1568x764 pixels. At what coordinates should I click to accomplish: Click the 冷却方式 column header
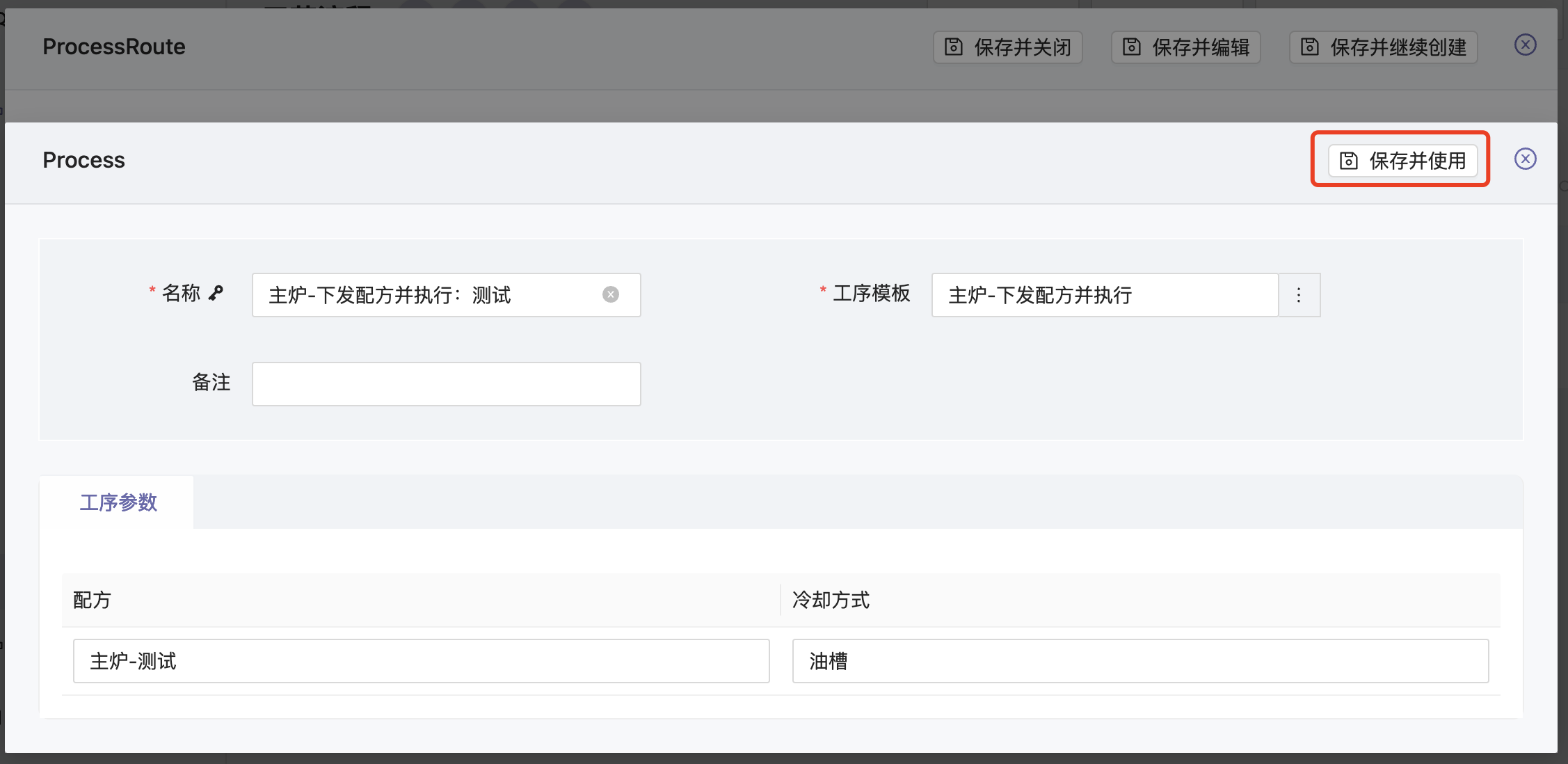[x=831, y=600]
